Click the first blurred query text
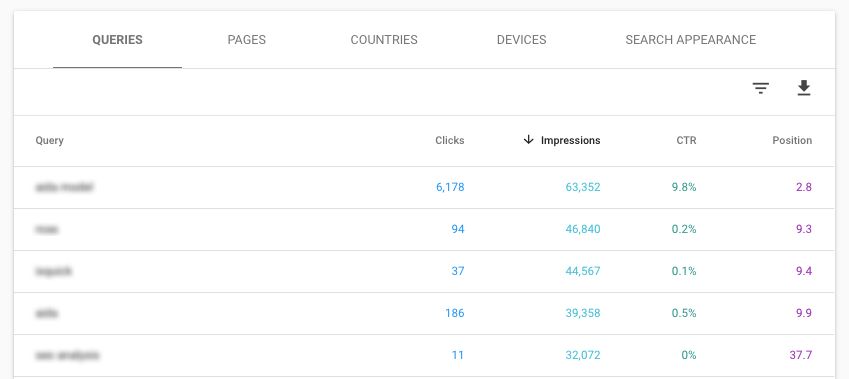The height and width of the screenshot is (379, 849). (x=64, y=187)
